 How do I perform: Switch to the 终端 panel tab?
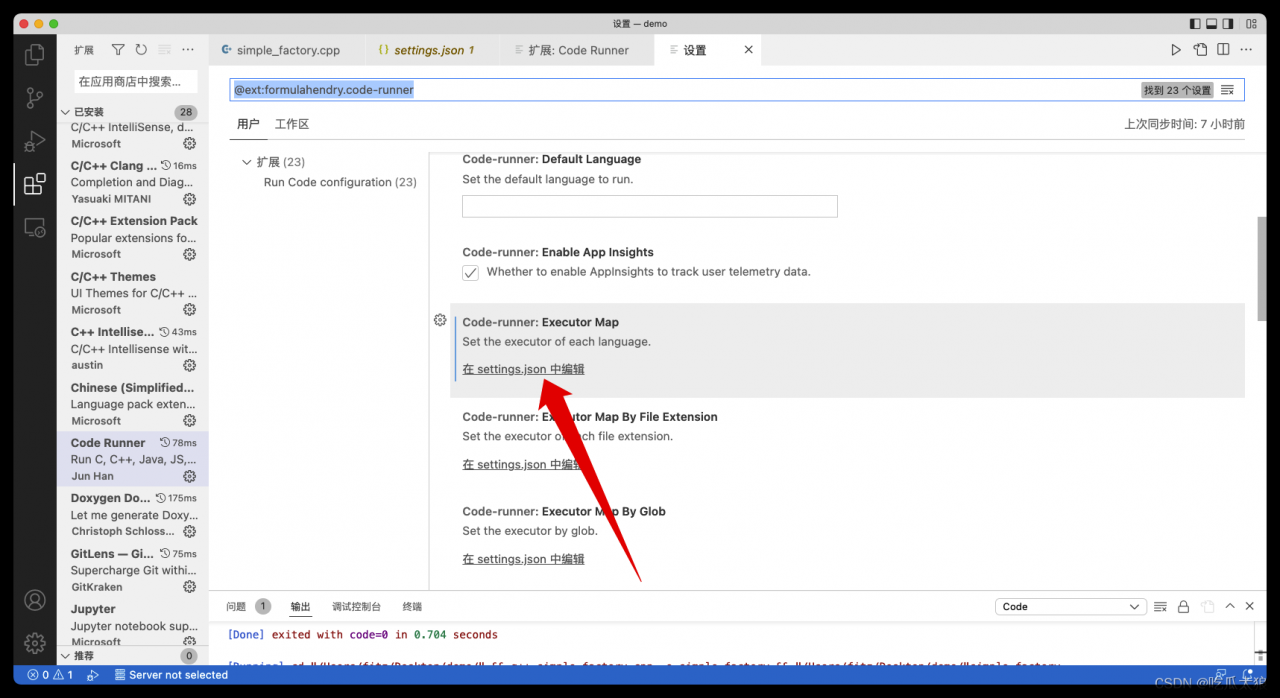(412, 606)
